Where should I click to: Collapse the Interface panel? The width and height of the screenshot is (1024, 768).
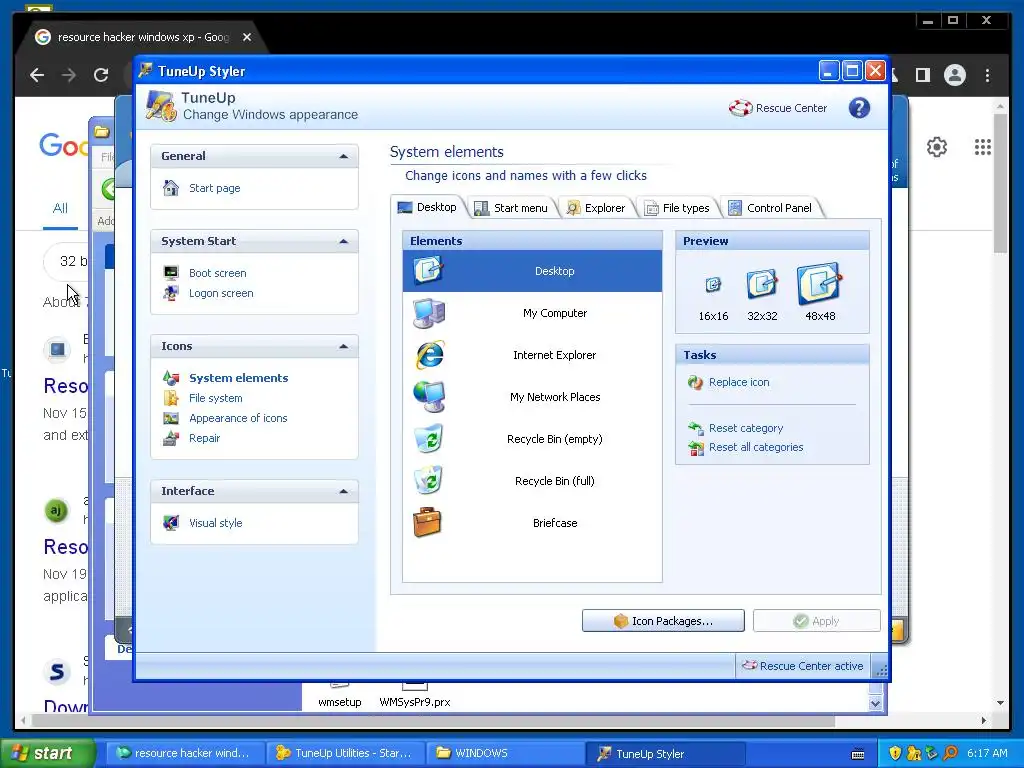coord(344,492)
